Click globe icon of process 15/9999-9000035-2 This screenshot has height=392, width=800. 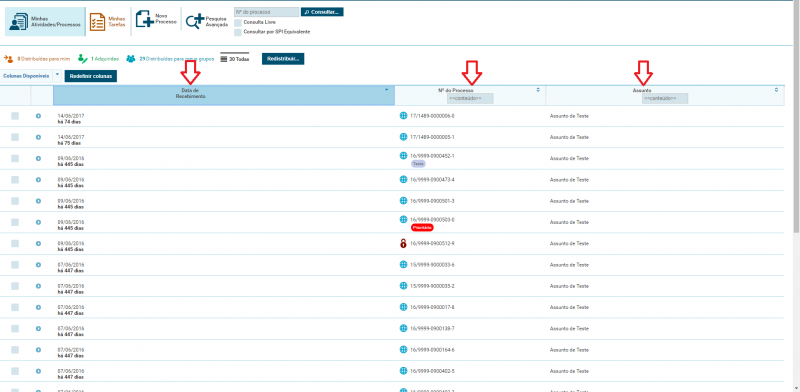click(404, 286)
